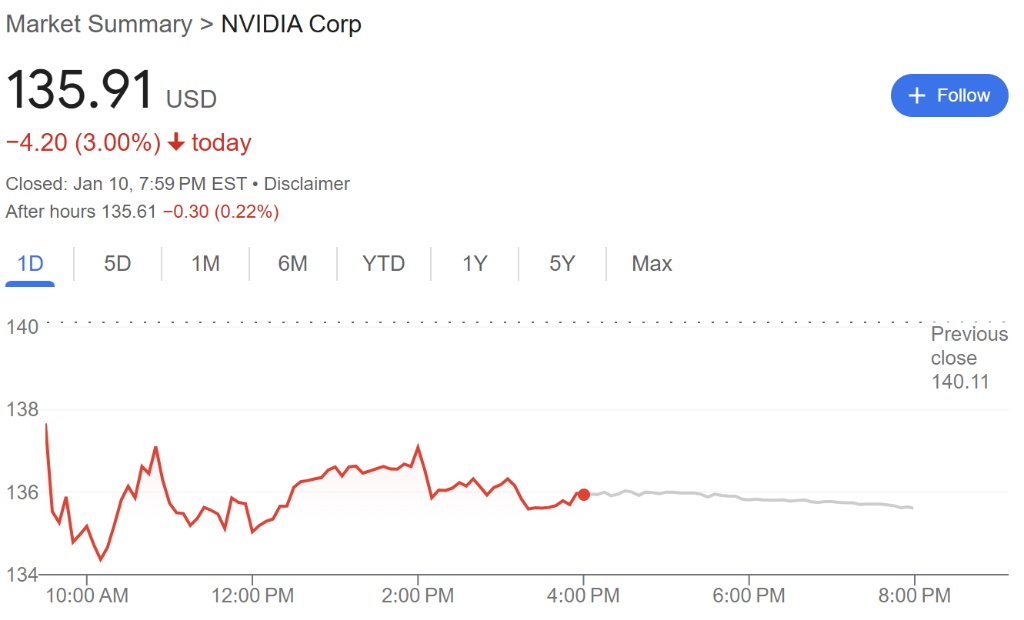This screenshot has width=1024, height=620.
Task: Select the 1D time range tab
Action: click(31, 264)
